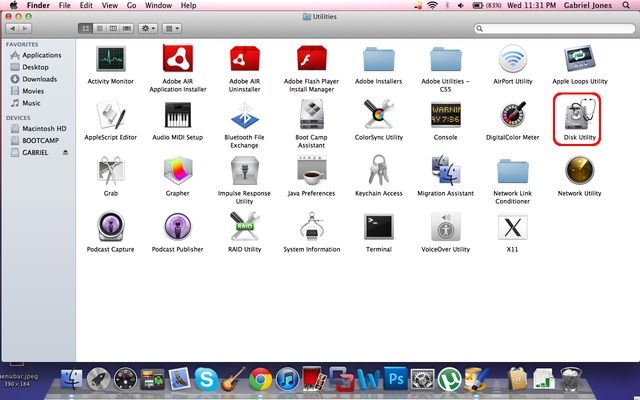Select Adobe AIR Uninstaller icon
Screen dimensions: 640x400
pyautogui.click(x=244, y=59)
